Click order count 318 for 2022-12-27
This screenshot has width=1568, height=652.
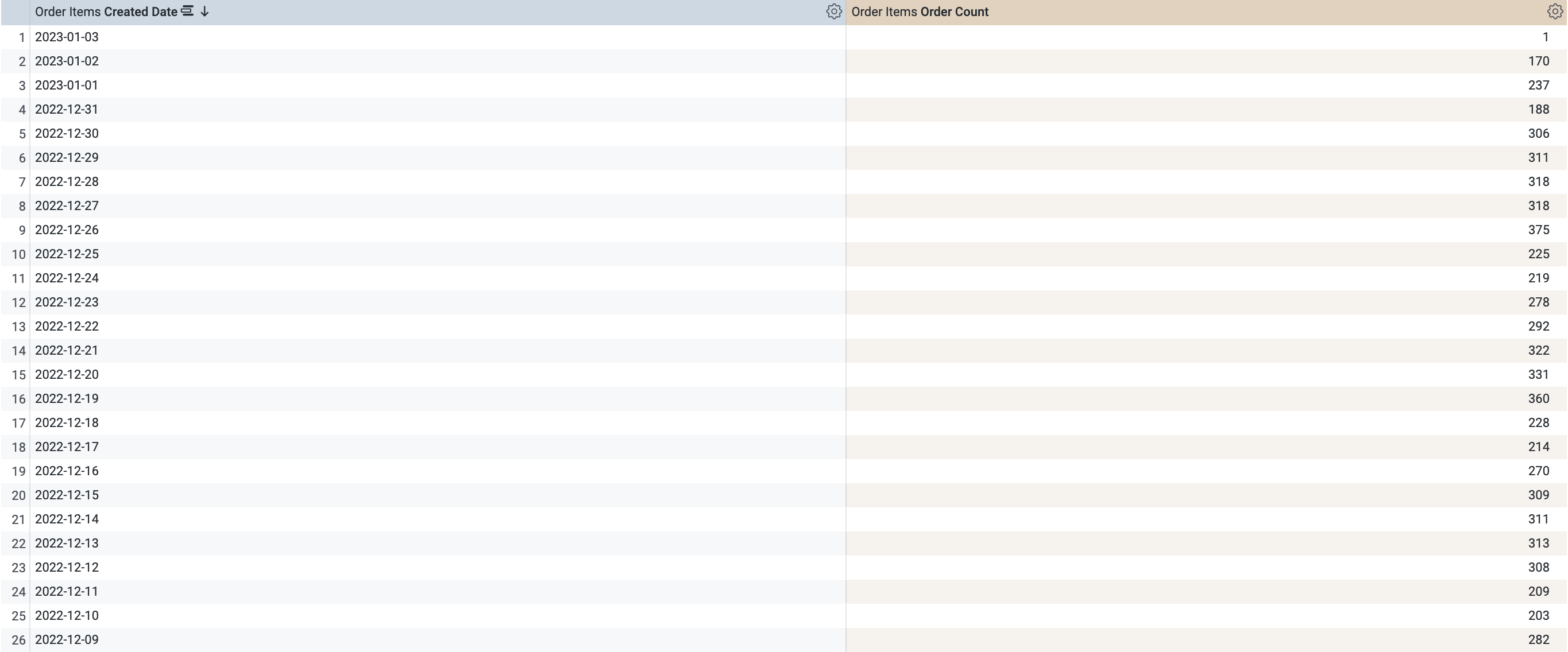tap(1539, 206)
